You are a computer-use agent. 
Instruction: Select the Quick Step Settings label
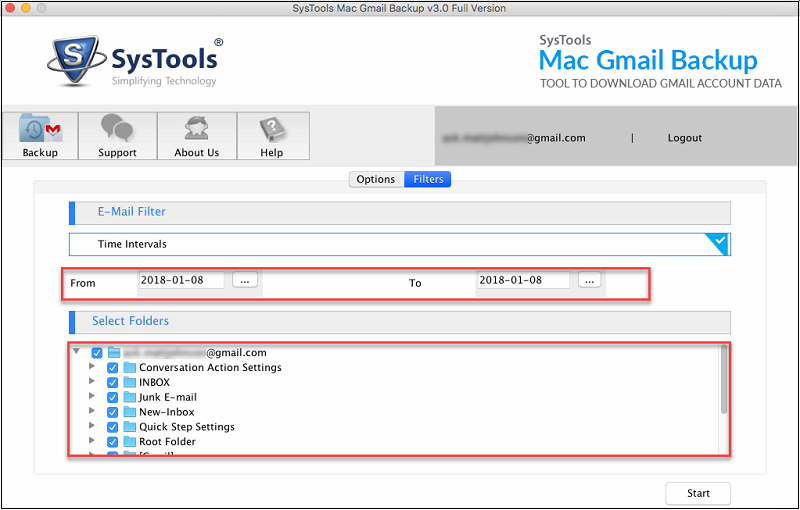[x=187, y=427]
